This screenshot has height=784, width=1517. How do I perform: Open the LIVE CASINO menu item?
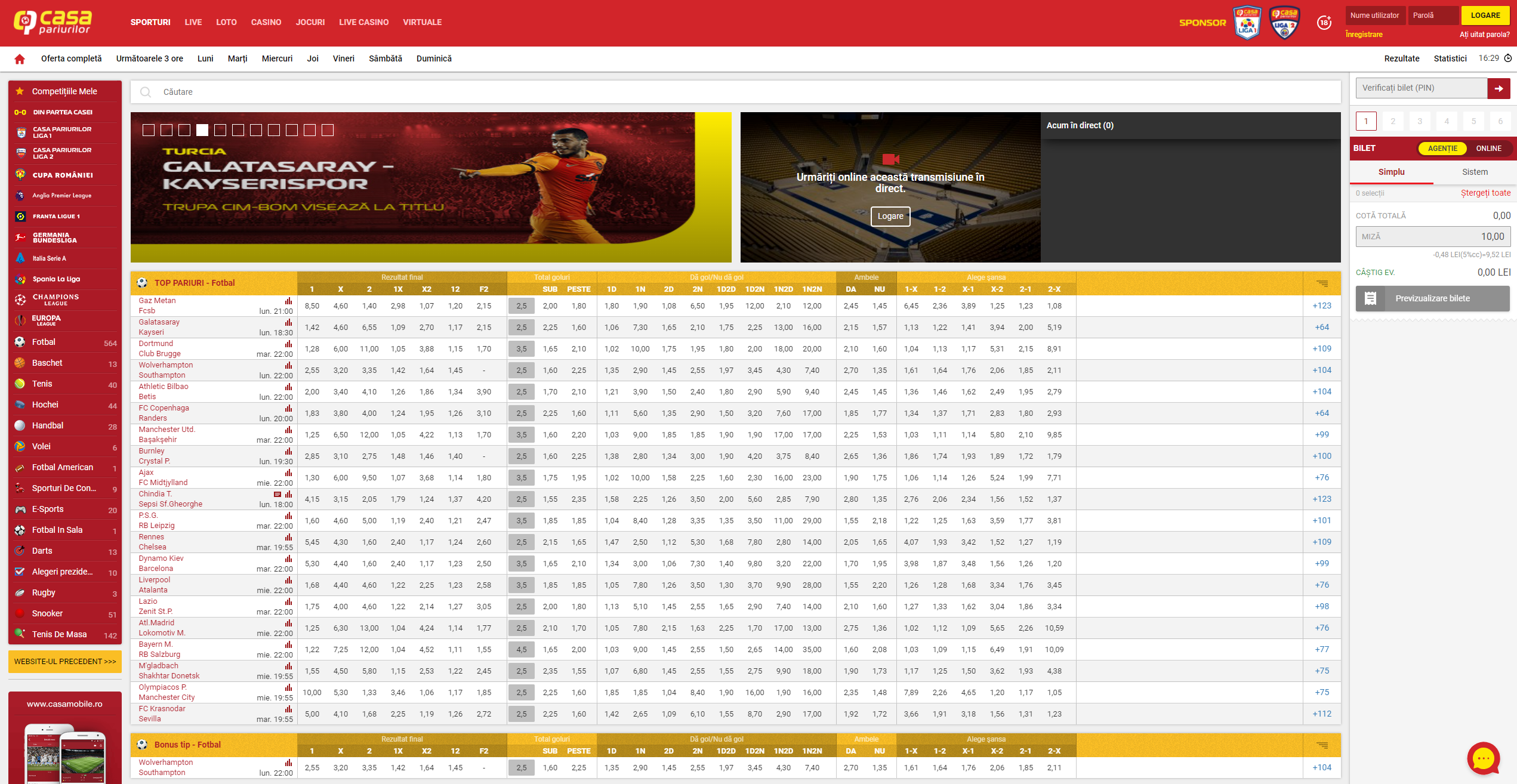point(363,22)
